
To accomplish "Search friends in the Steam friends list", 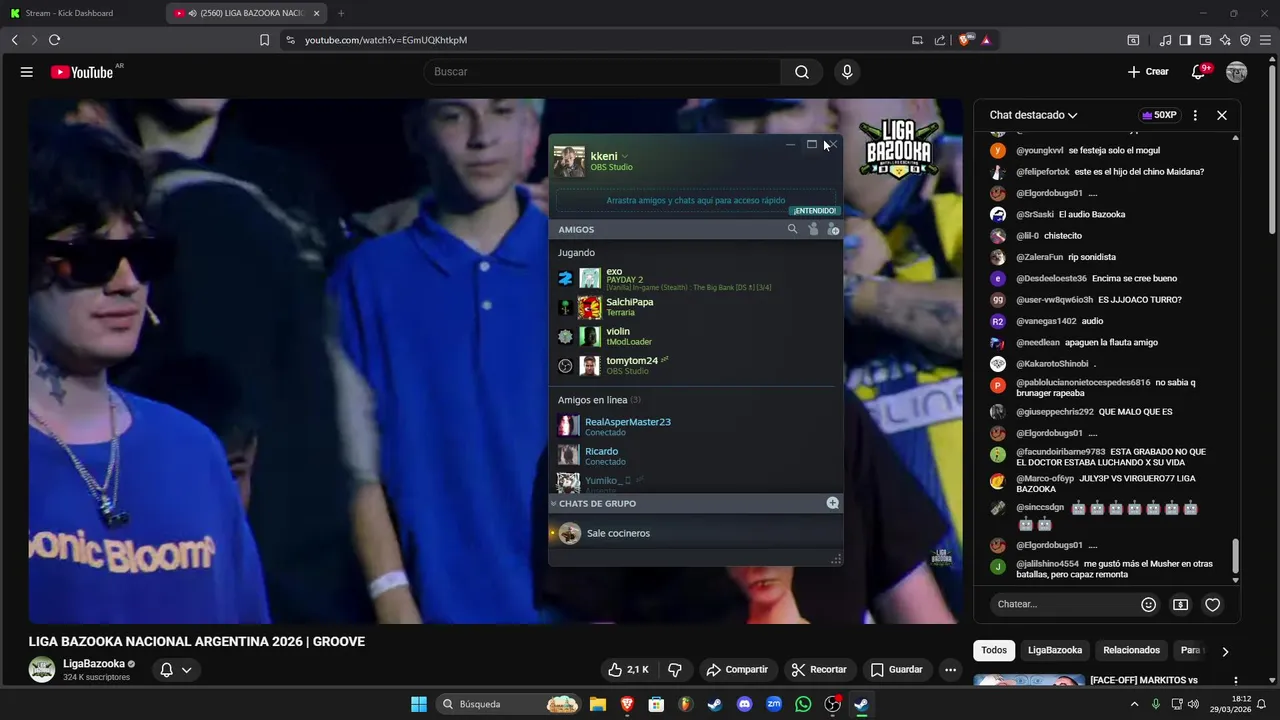I will coord(792,229).
